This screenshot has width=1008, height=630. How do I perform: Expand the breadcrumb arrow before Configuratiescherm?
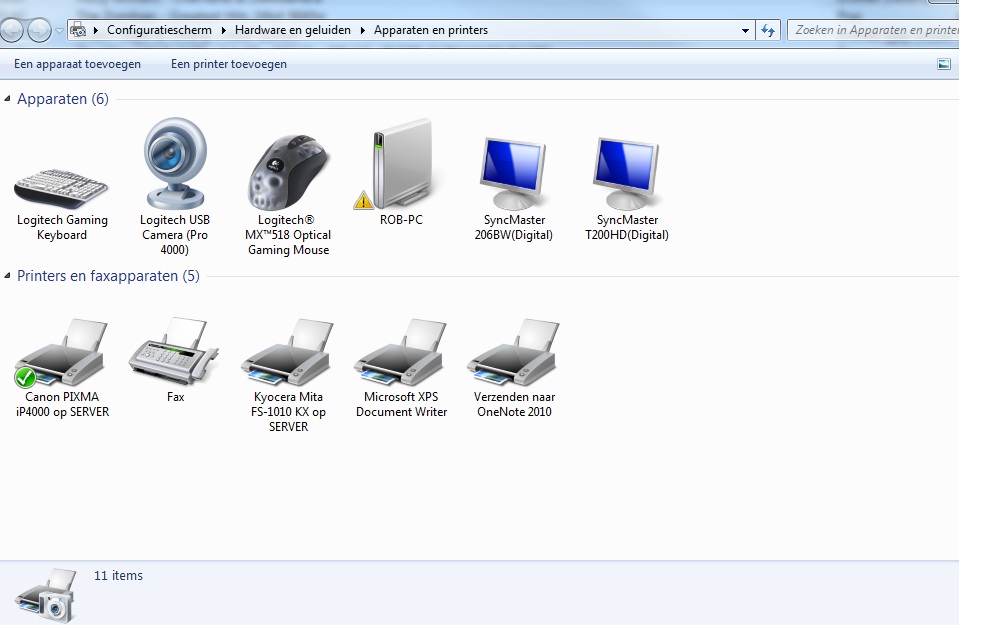(x=96, y=30)
